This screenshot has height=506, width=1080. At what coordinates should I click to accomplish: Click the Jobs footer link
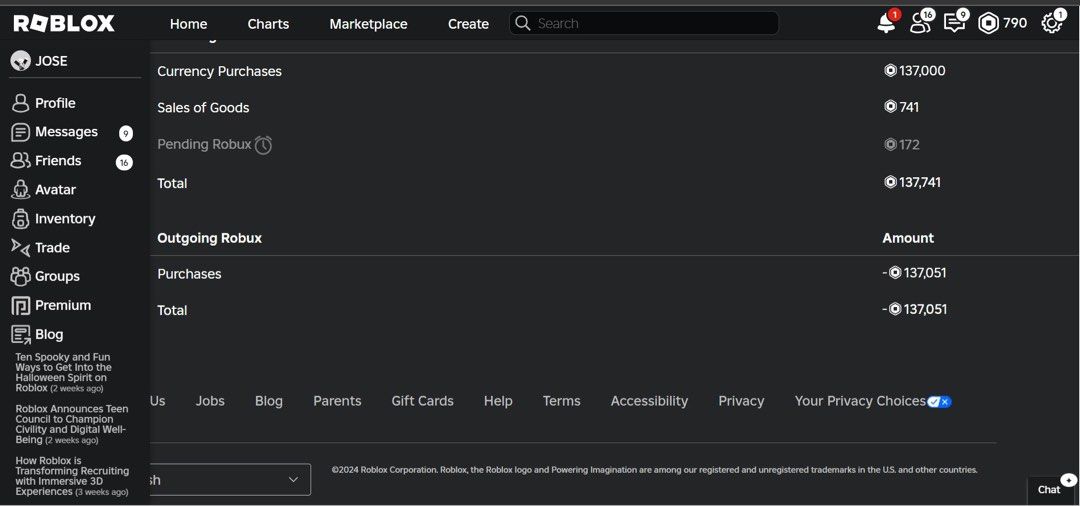coord(210,401)
